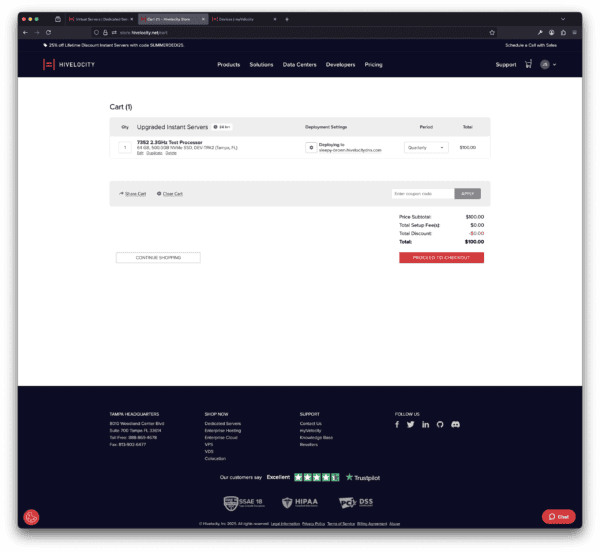Open deployment settings gear icon
Image resolution: width=600 pixels, height=552 pixels.
[x=310, y=147]
